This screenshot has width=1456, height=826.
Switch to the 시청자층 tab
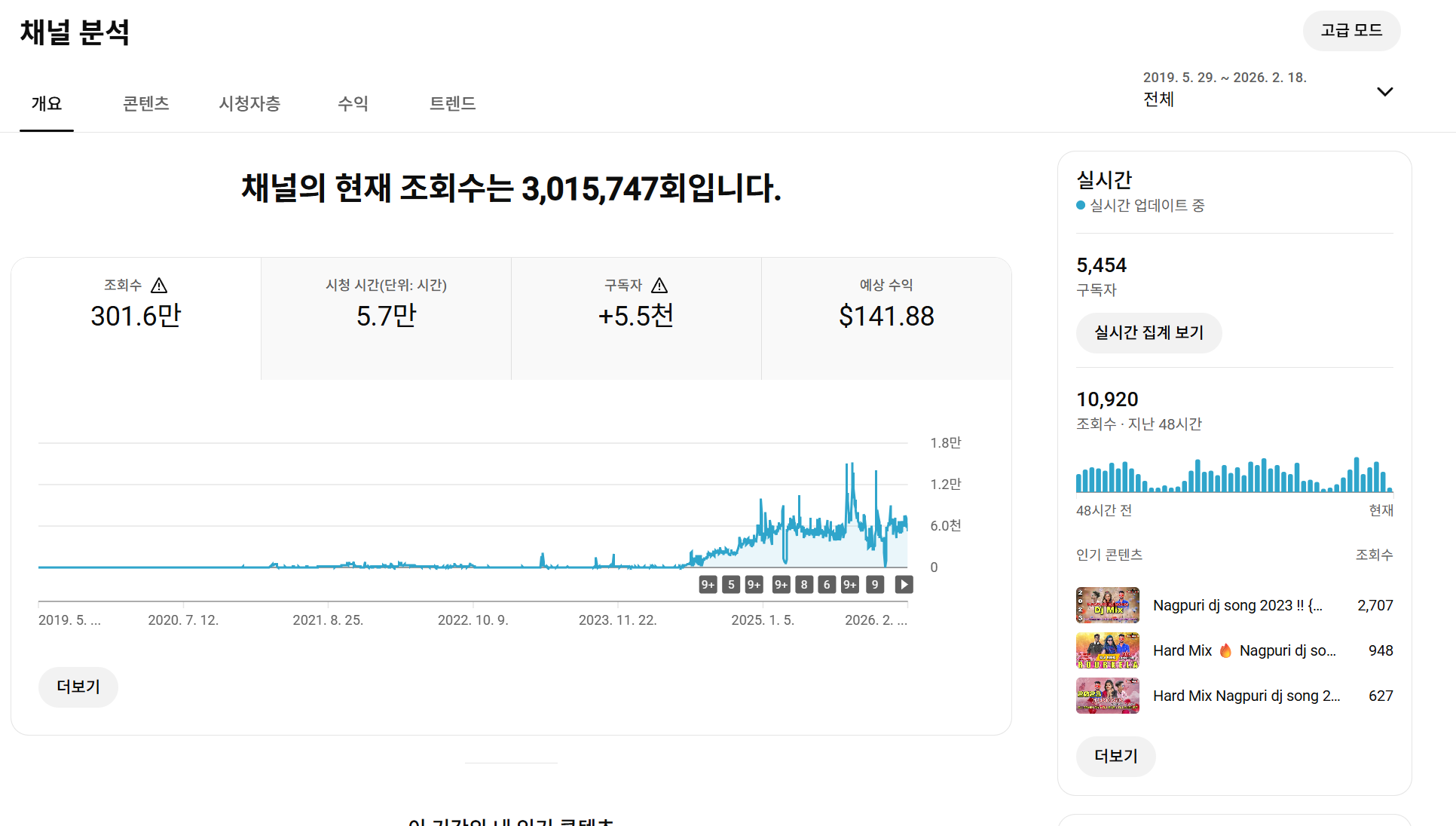[x=249, y=103]
